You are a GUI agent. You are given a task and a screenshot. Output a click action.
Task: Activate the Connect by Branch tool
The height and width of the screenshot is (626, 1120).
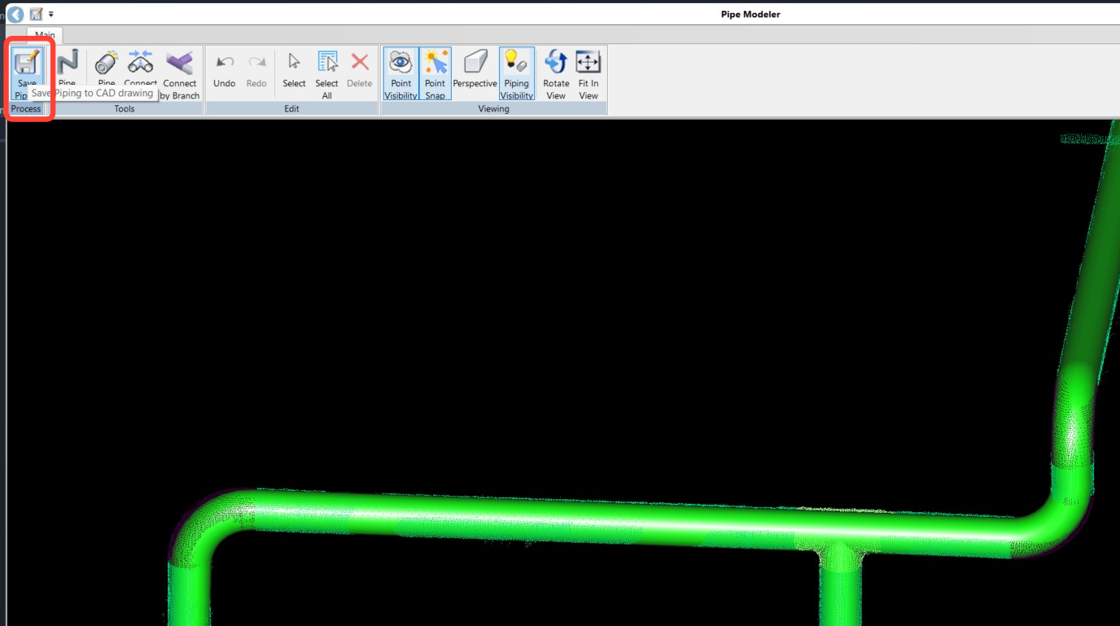click(x=179, y=74)
